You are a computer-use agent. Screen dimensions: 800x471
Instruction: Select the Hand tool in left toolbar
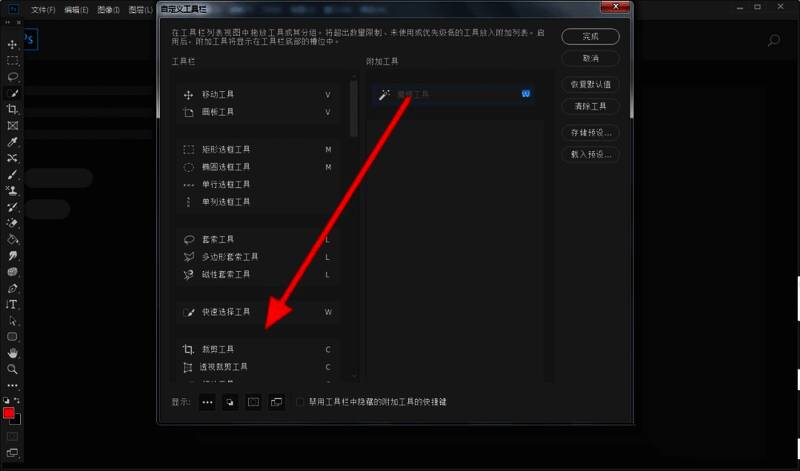(12, 353)
